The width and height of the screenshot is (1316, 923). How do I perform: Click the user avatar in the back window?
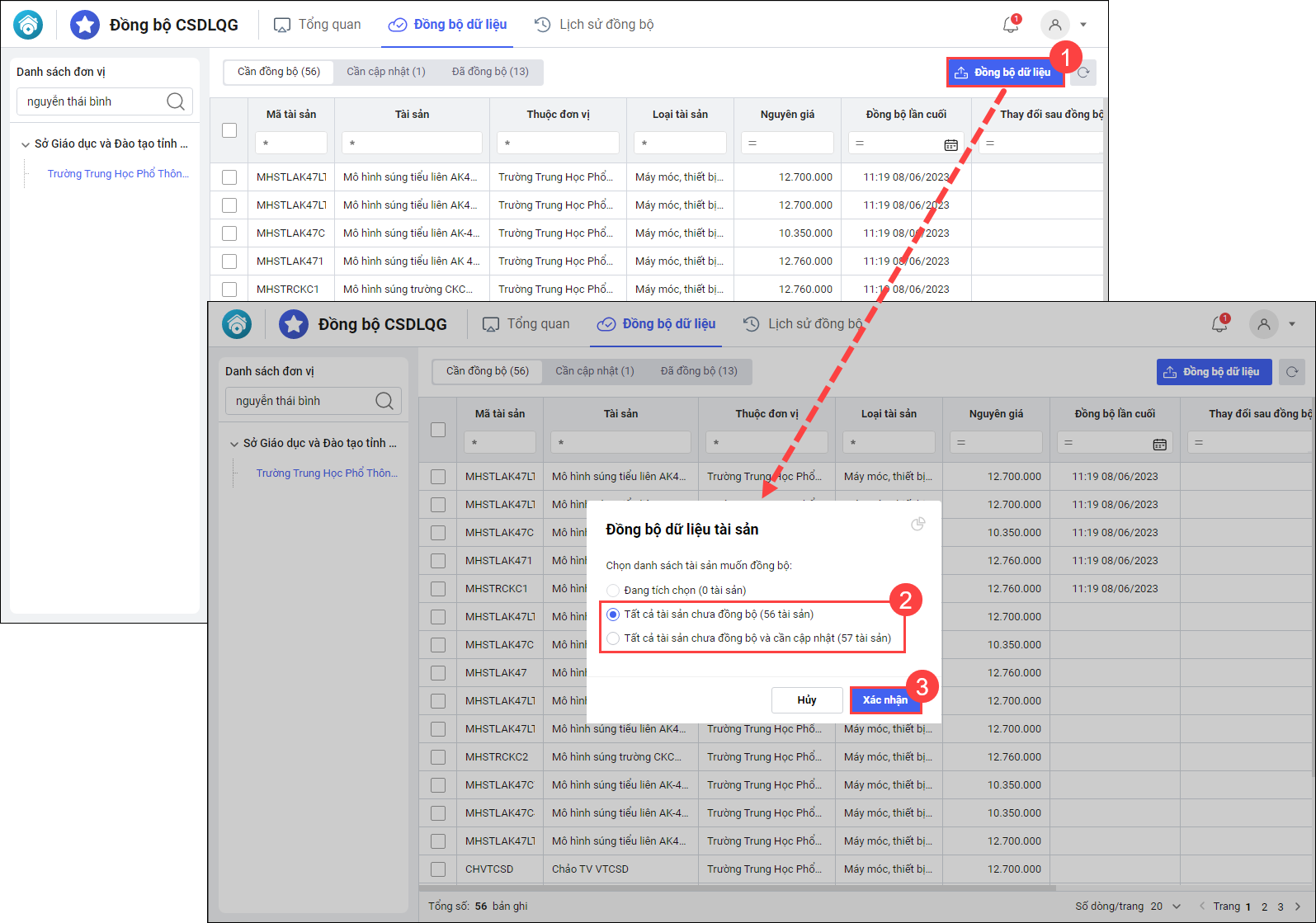click(1055, 25)
